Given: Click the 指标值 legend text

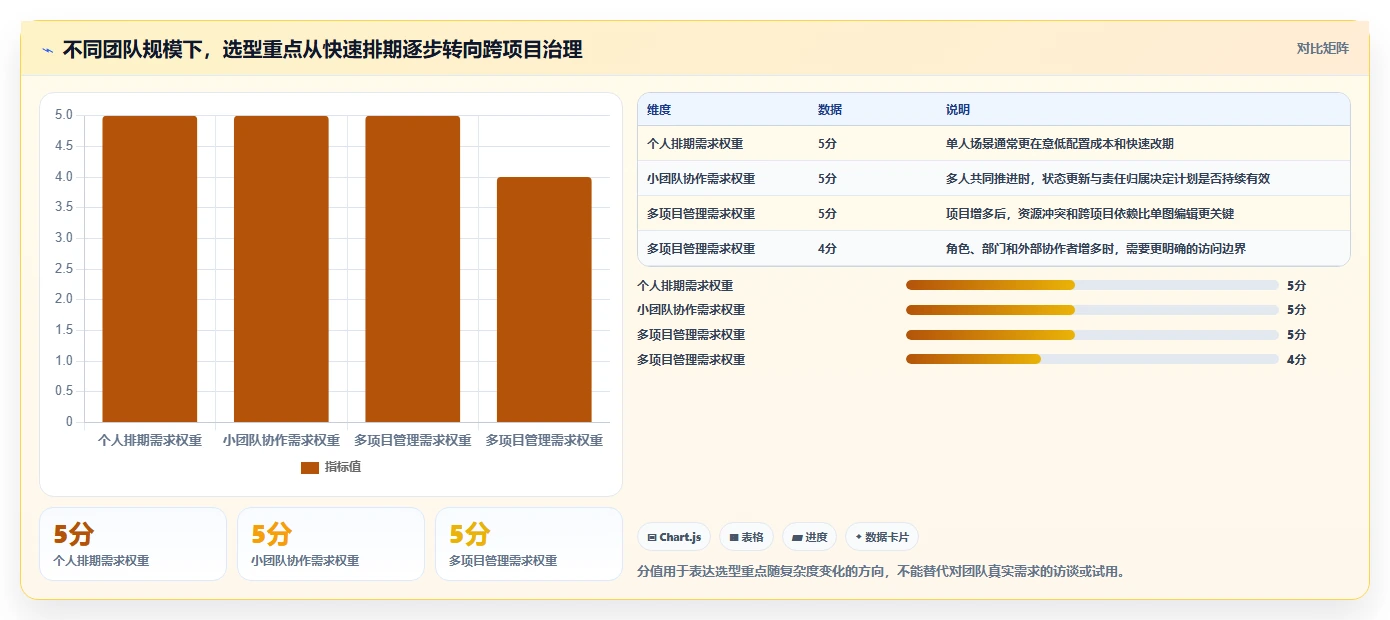Looking at the screenshot, I should [x=342, y=467].
